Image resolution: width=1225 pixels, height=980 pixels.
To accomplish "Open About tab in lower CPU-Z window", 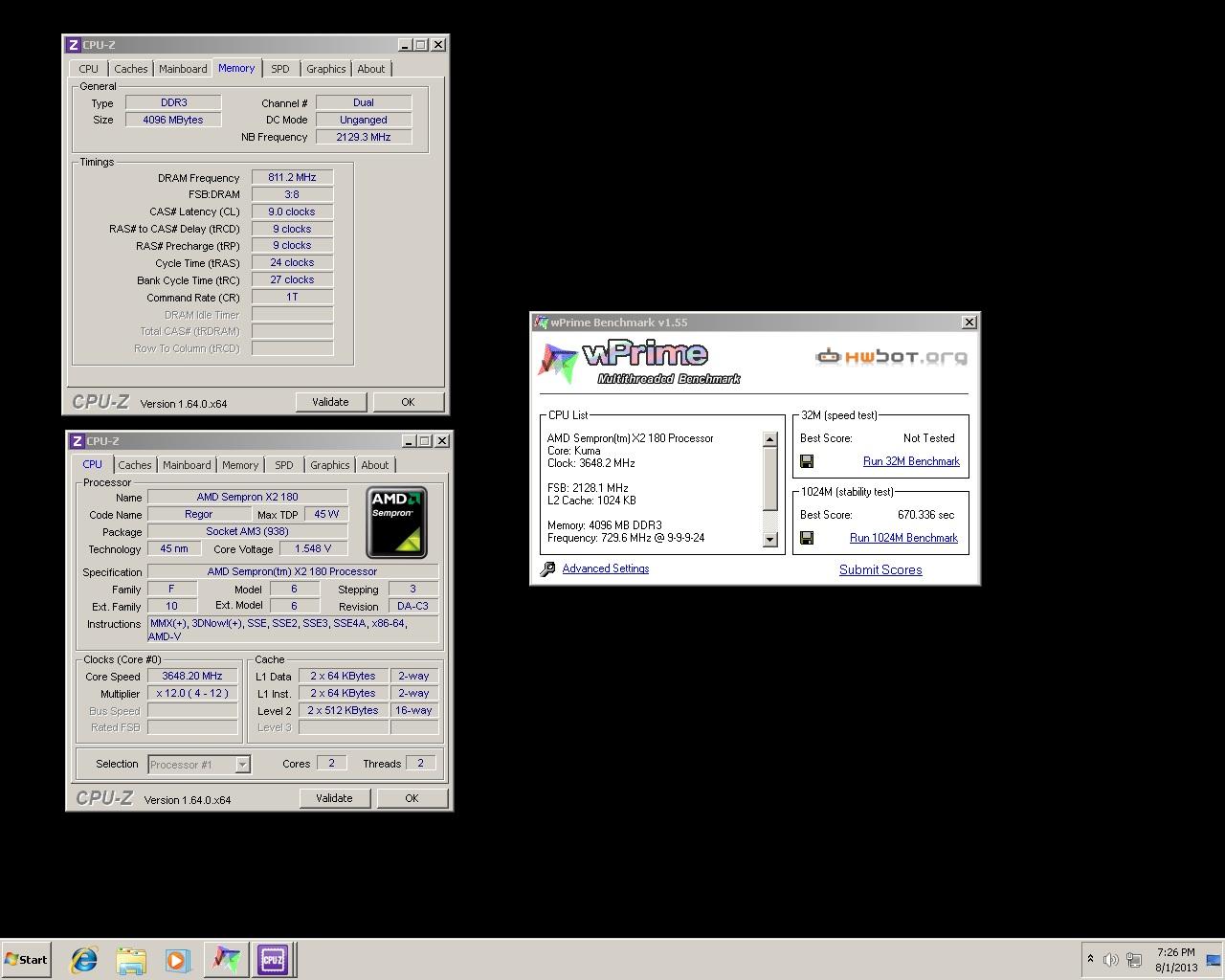I will 375,465.
